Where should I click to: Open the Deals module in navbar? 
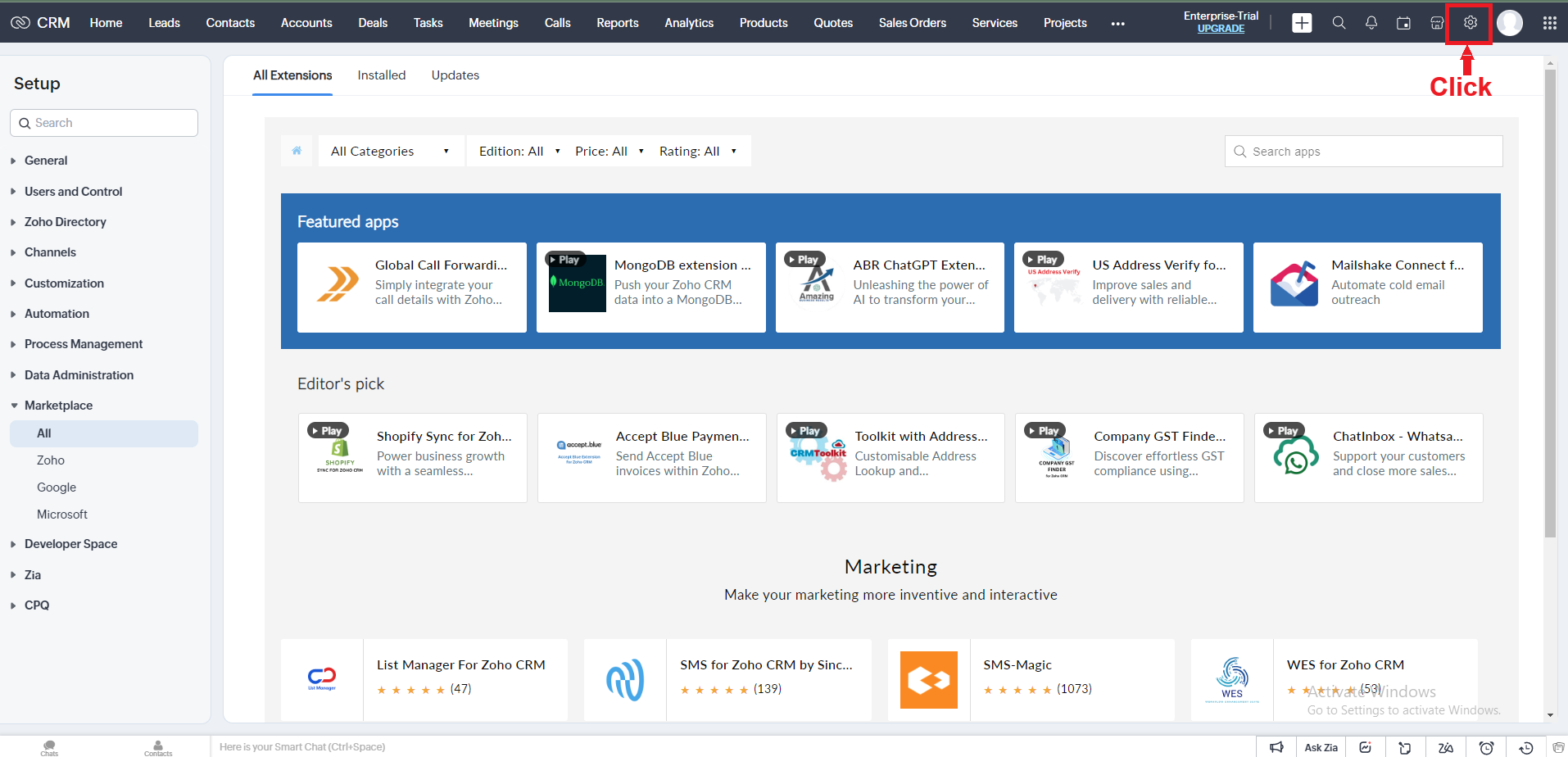tap(373, 23)
